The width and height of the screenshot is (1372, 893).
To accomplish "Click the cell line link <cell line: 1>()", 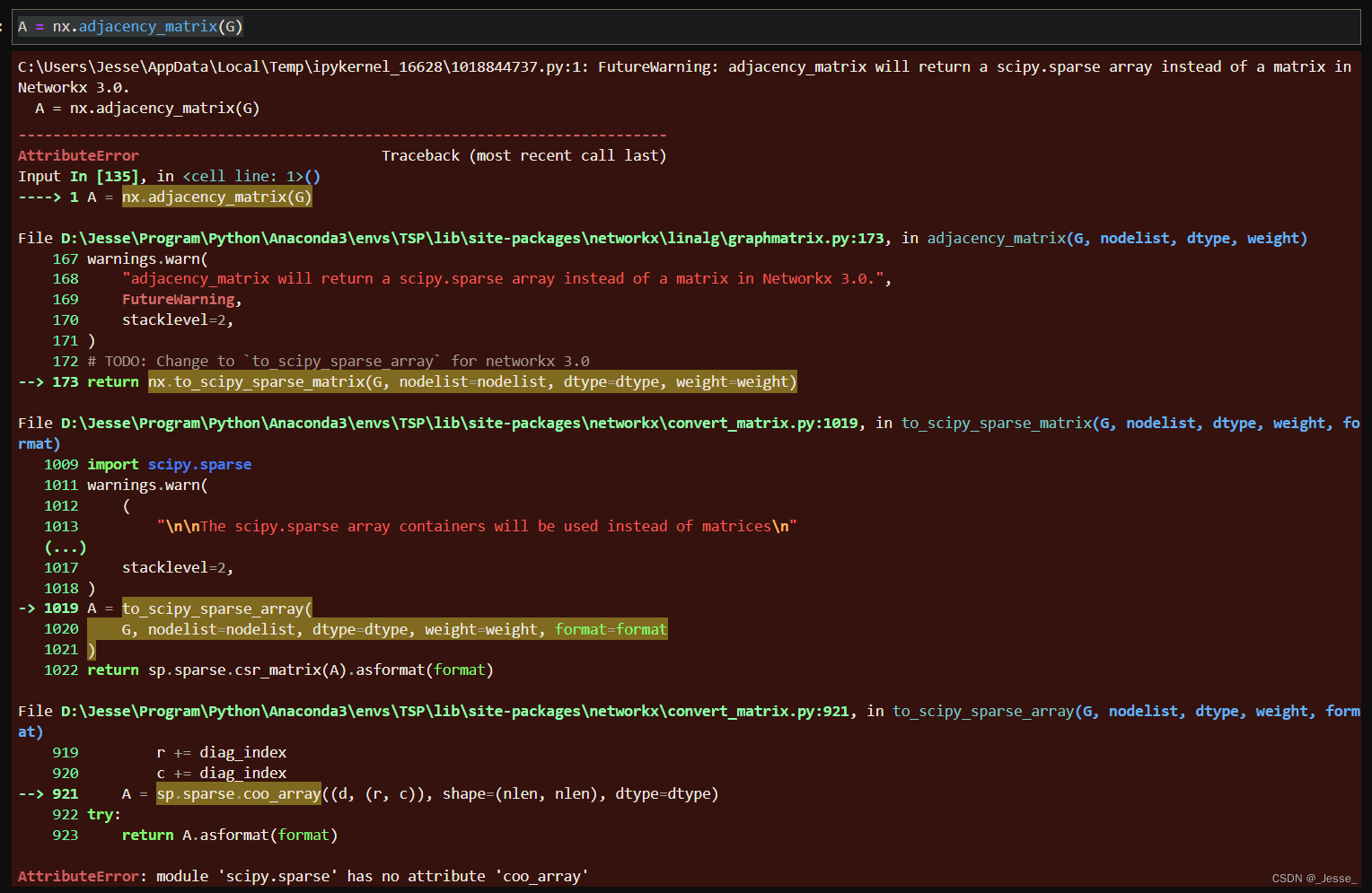I will [x=251, y=176].
